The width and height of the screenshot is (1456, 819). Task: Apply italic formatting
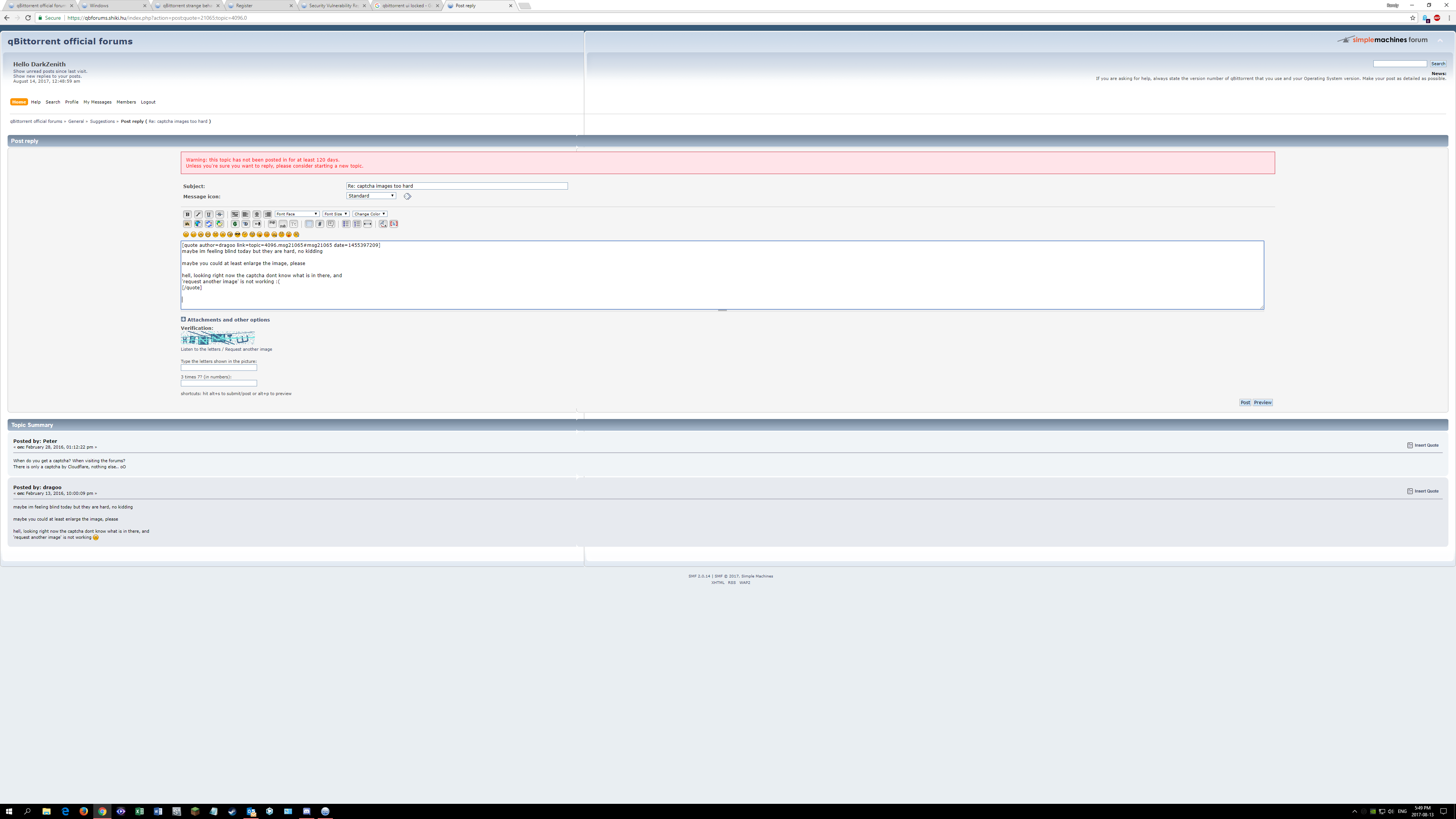tap(198, 214)
